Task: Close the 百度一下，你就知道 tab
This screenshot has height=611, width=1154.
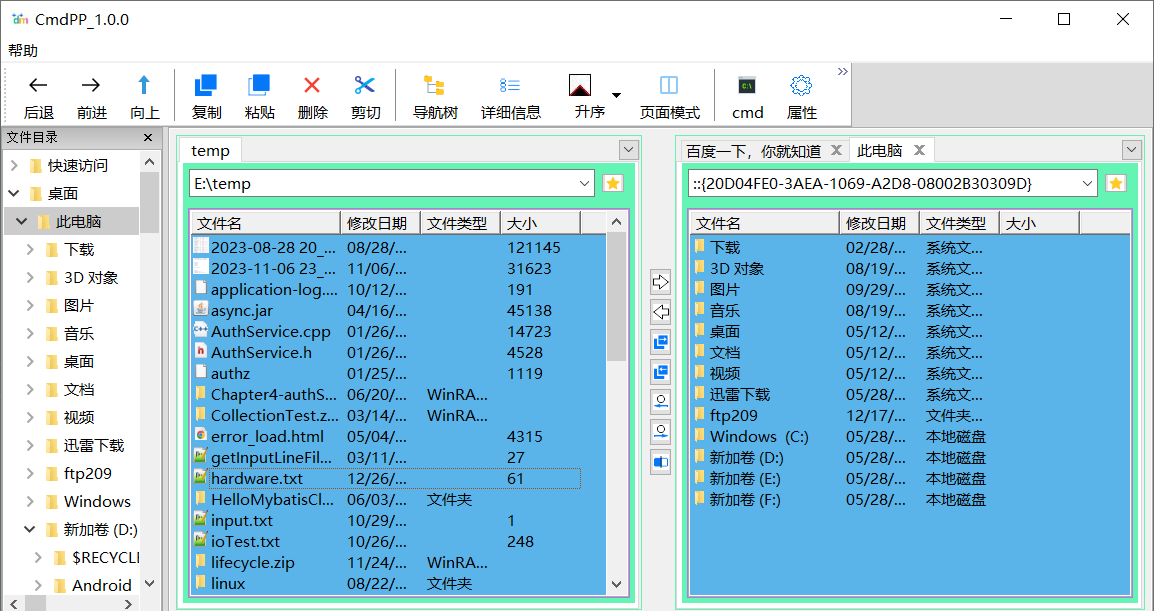Action: click(836, 150)
